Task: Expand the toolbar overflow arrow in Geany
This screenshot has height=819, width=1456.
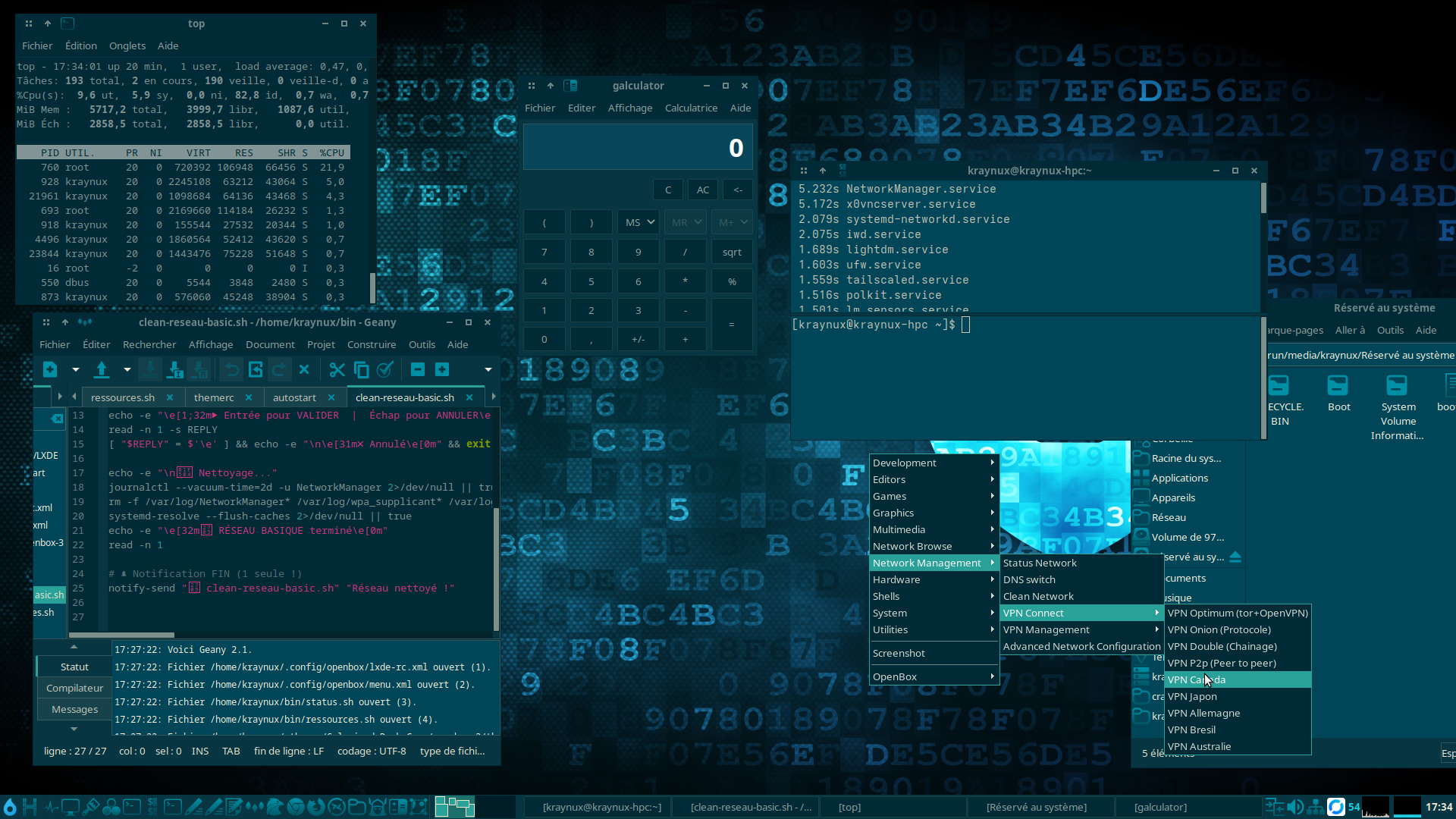Action: coord(488,369)
